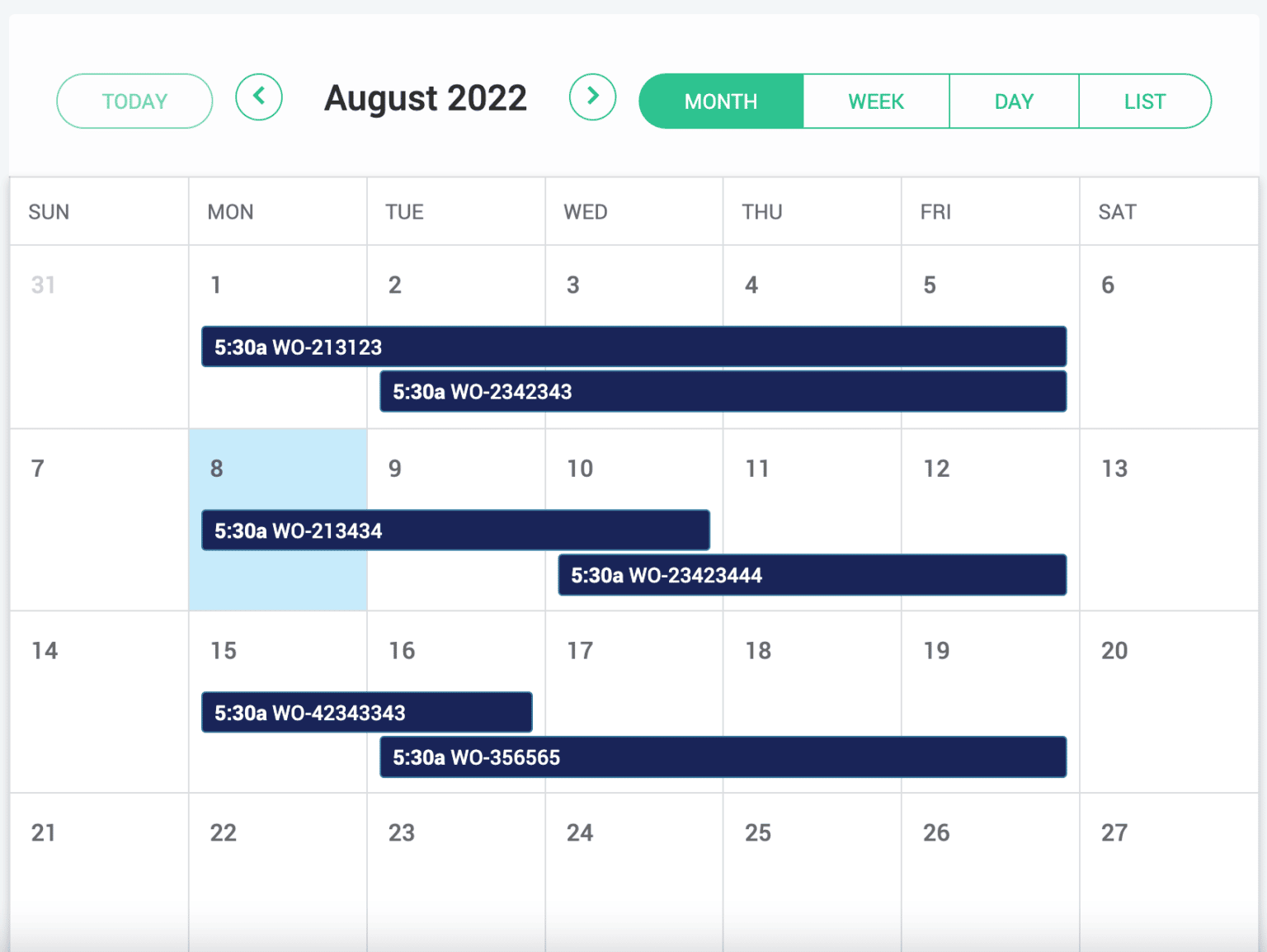Image resolution: width=1267 pixels, height=952 pixels.
Task: Open work order WO-23423444 event
Action: pyautogui.click(x=812, y=575)
